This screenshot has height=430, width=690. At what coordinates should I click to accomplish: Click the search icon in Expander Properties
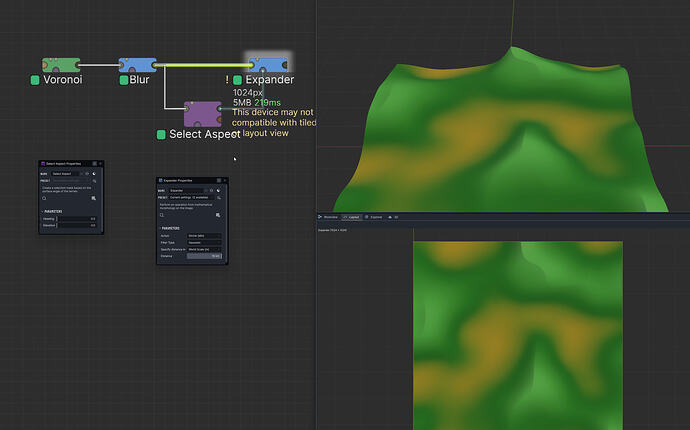161,215
